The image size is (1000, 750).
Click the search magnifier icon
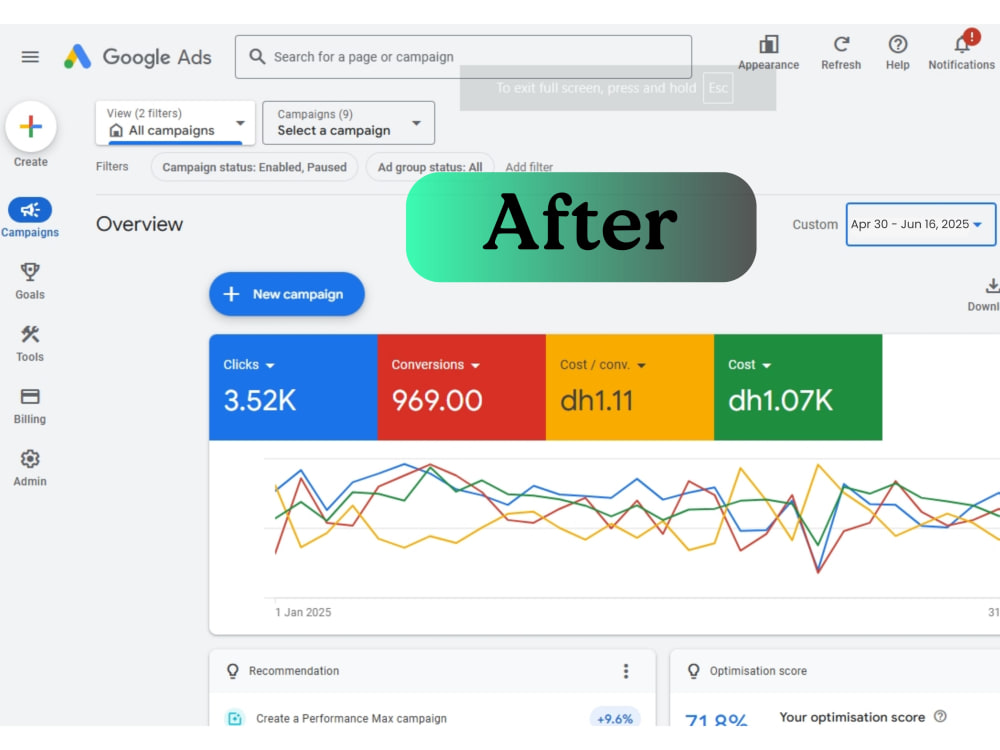(257, 57)
